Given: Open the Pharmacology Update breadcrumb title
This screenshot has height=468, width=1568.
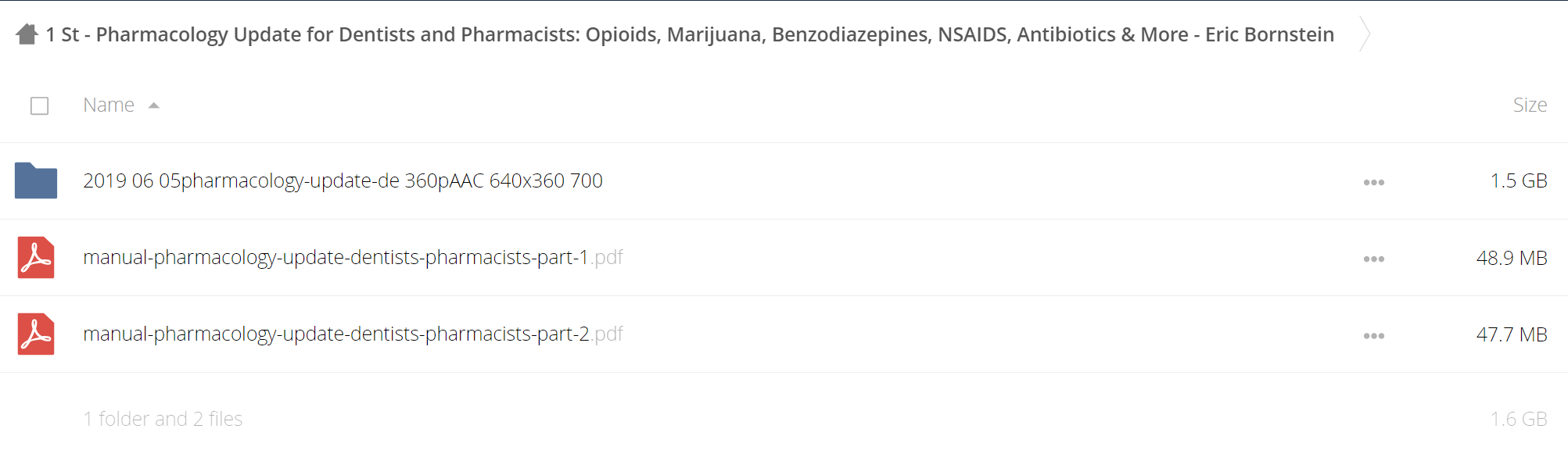Looking at the screenshot, I should (x=690, y=34).
